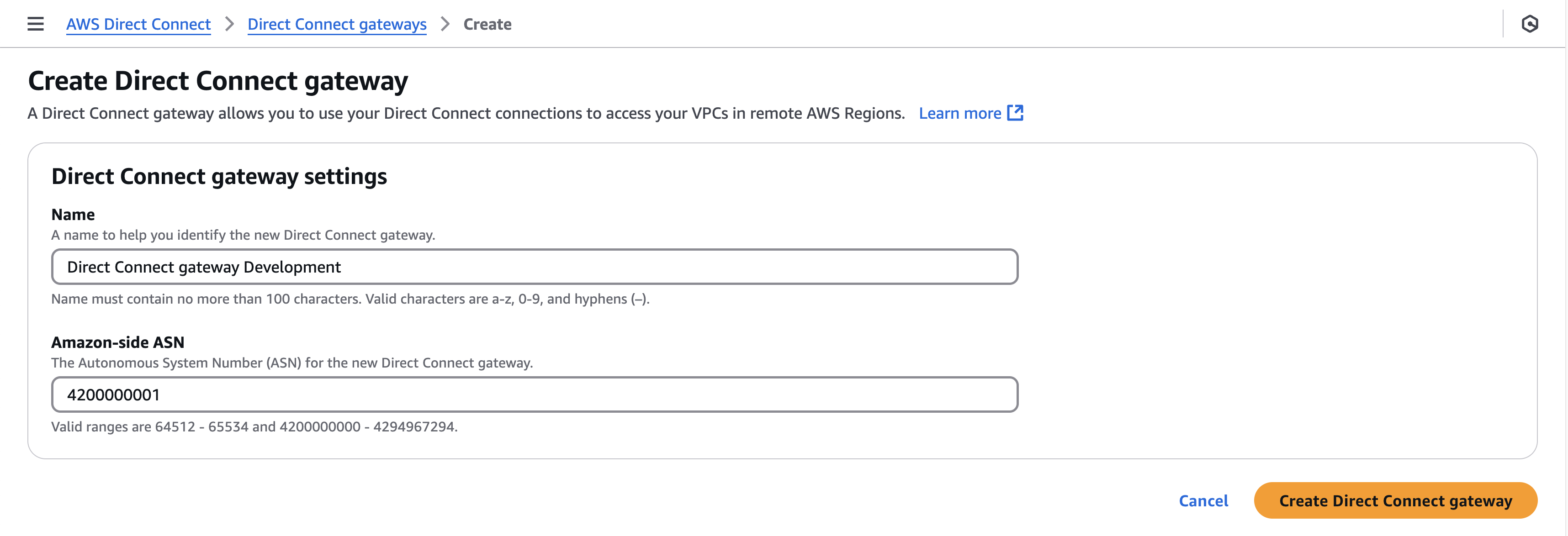The height and width of the screenshot is (536, 1568).
Task: Open the side navigation hamburger menu
Action: click(35, 24)
